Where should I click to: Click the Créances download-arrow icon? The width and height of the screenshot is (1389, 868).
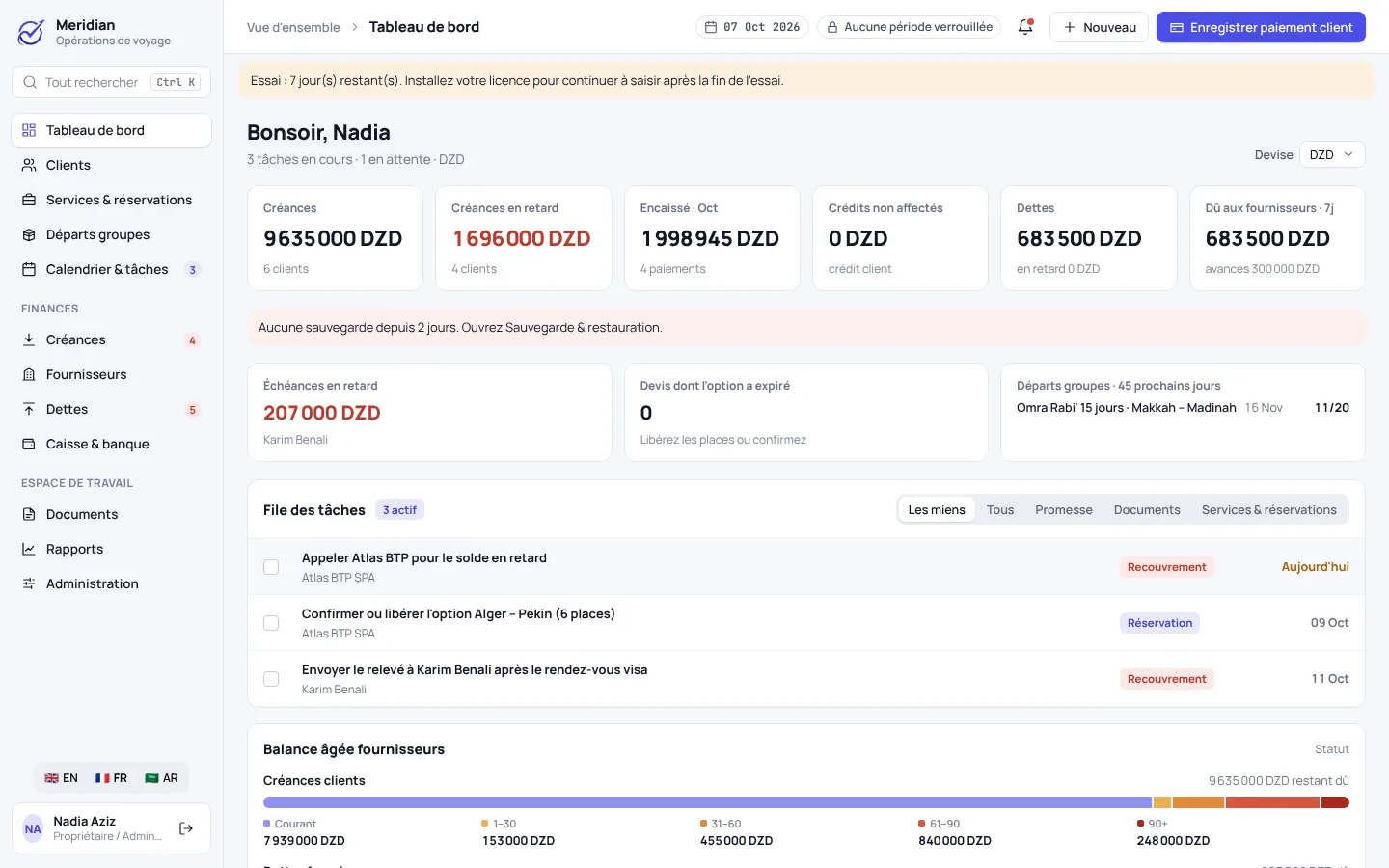pyautogui.click(x=29, y=339)
